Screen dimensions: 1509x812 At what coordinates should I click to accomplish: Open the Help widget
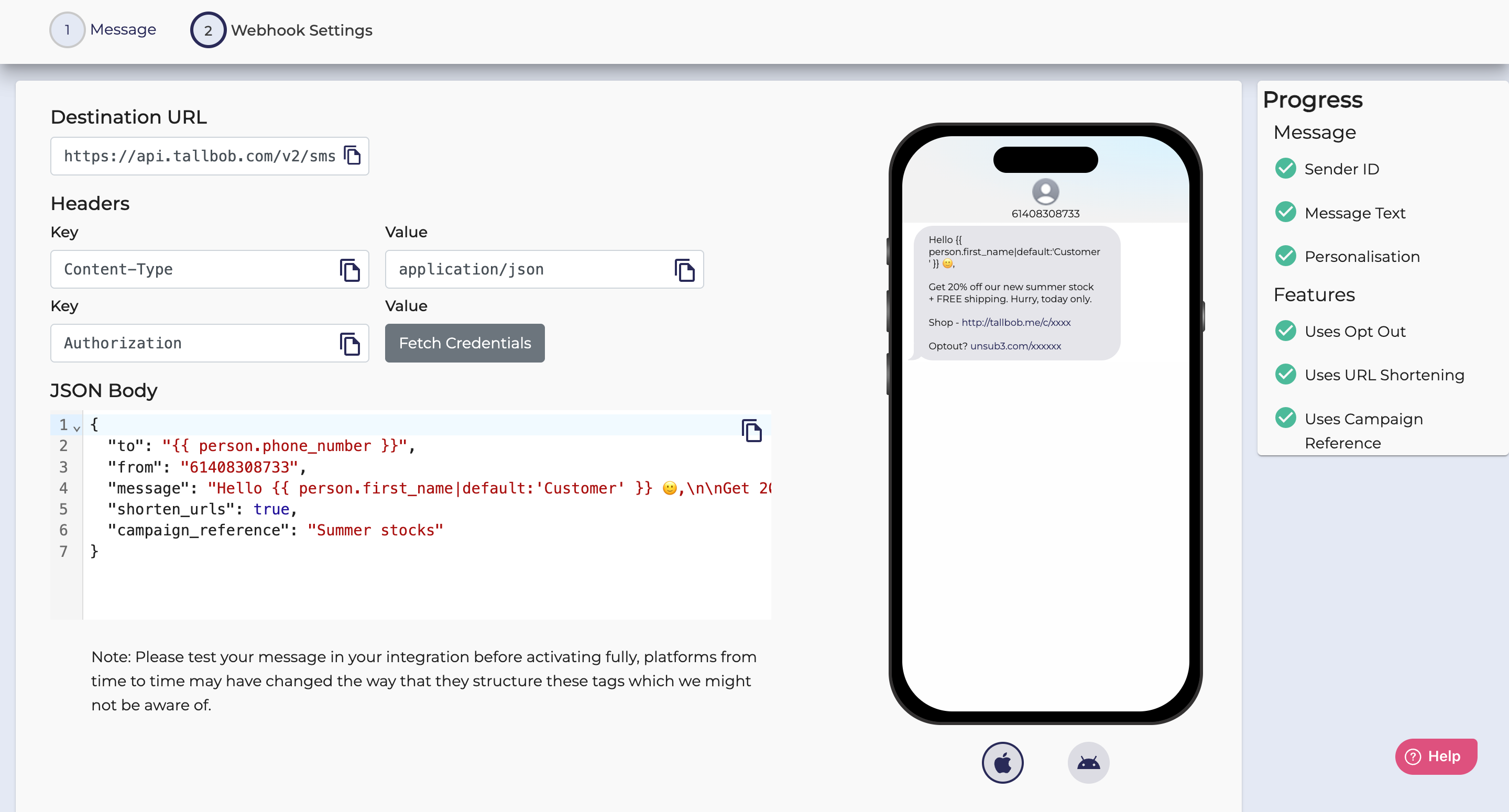pyautogui.click(x=1435, y=756)
